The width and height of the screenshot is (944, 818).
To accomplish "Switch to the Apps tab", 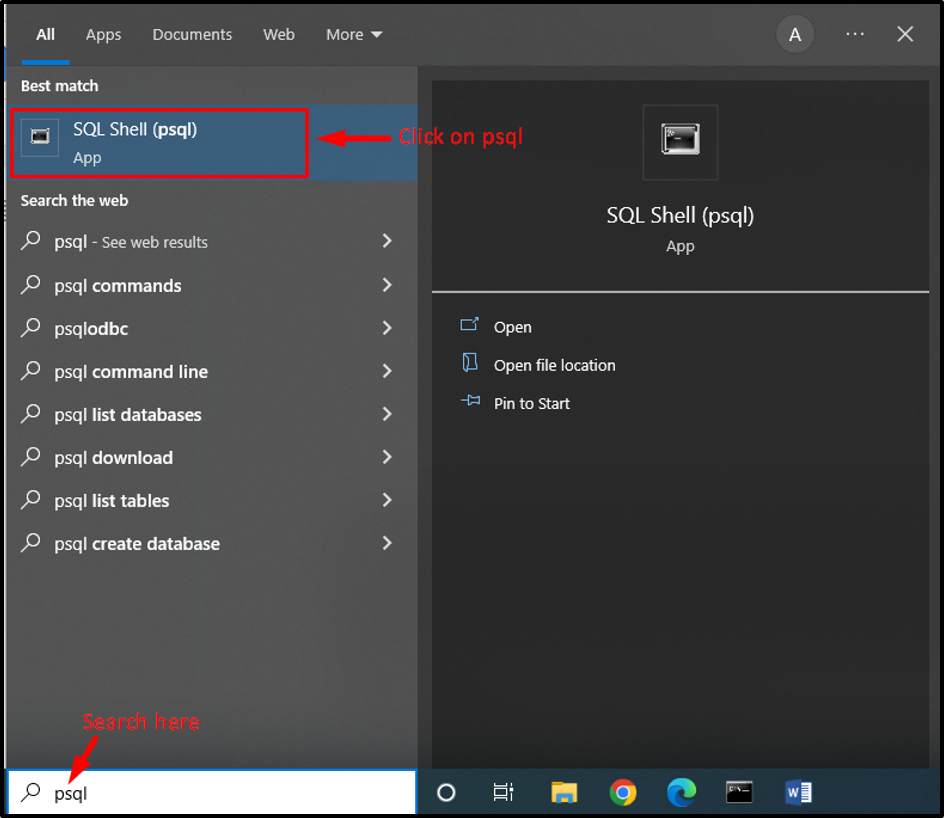I will pos(103,34).
